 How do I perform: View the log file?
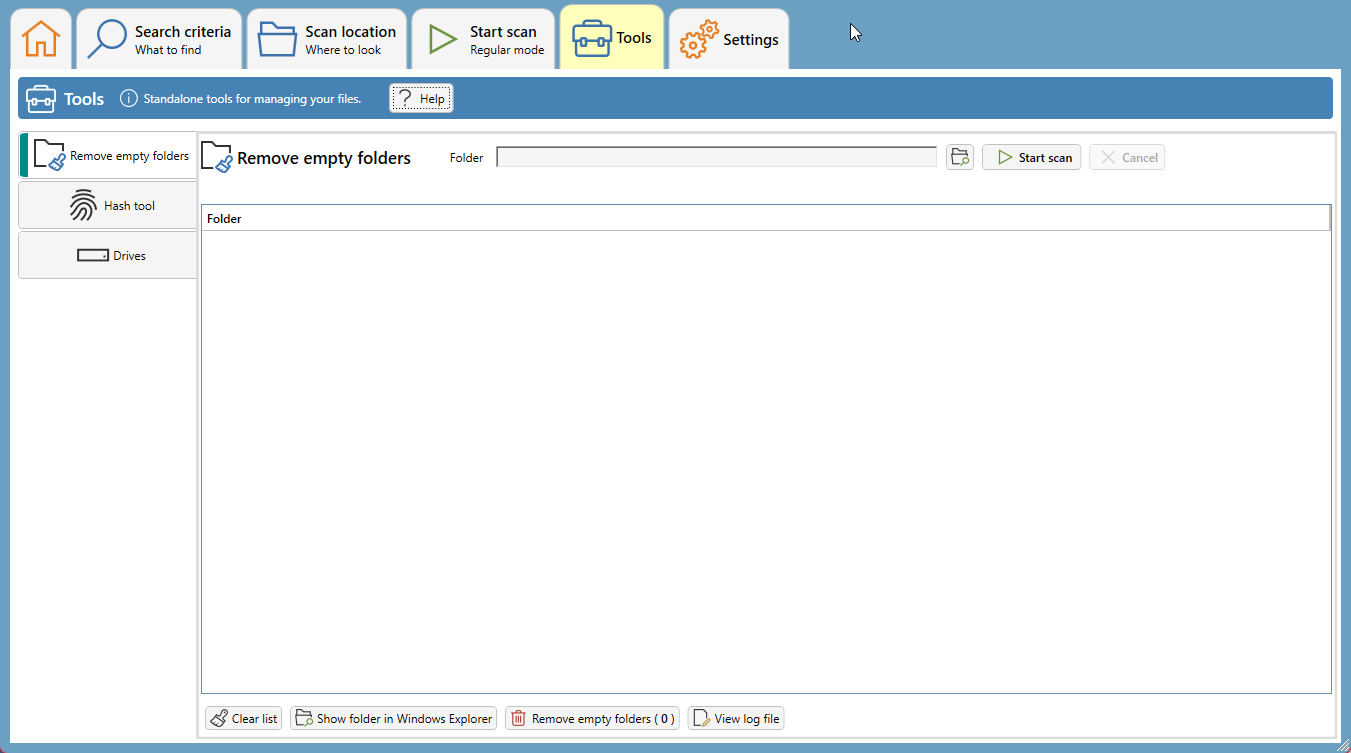736,718
